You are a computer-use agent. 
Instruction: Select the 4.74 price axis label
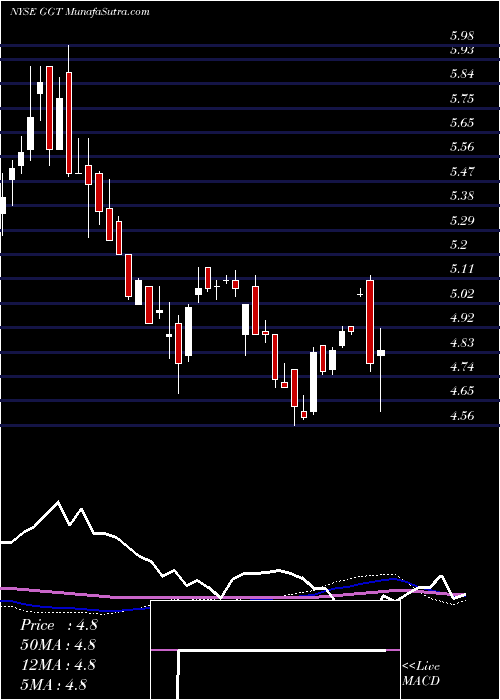click(462, 367)
